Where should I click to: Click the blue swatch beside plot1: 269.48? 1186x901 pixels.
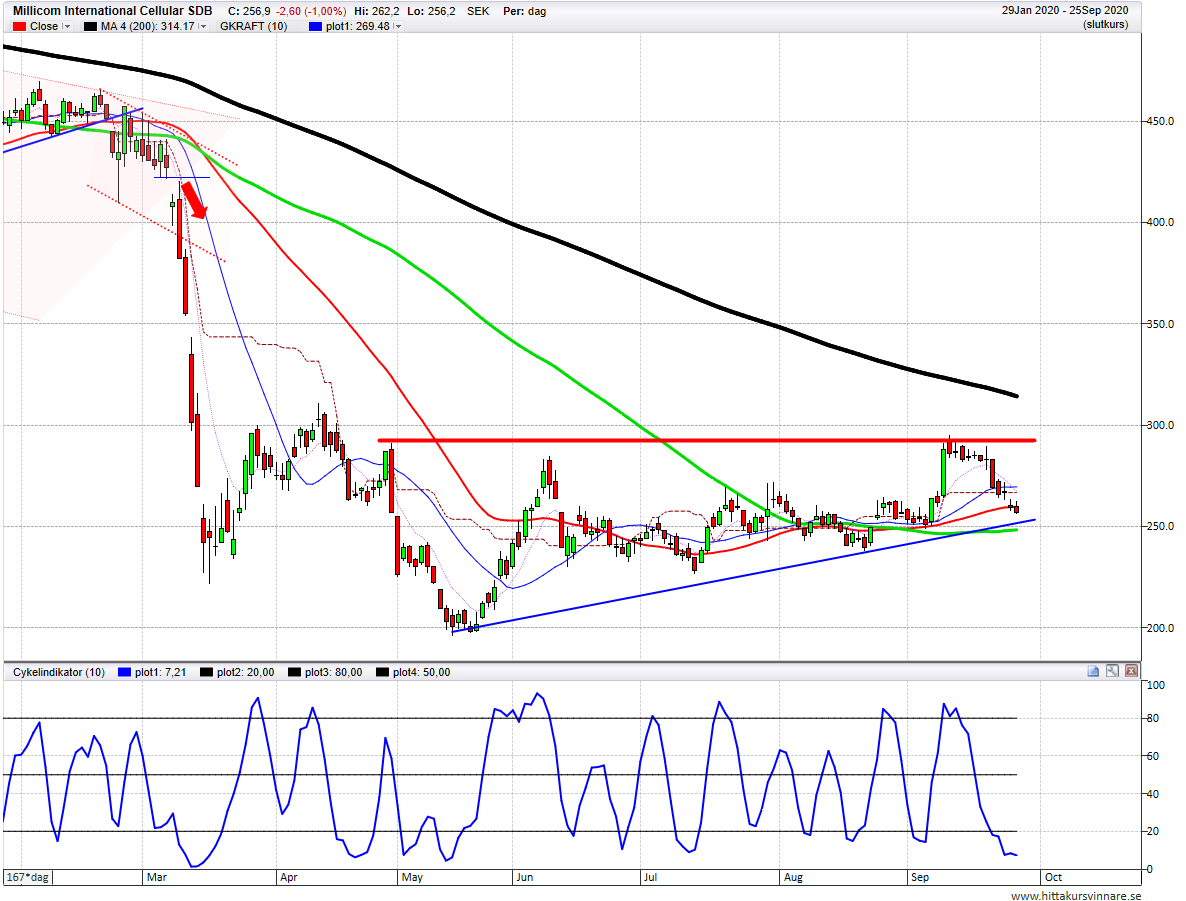point(315,26)
